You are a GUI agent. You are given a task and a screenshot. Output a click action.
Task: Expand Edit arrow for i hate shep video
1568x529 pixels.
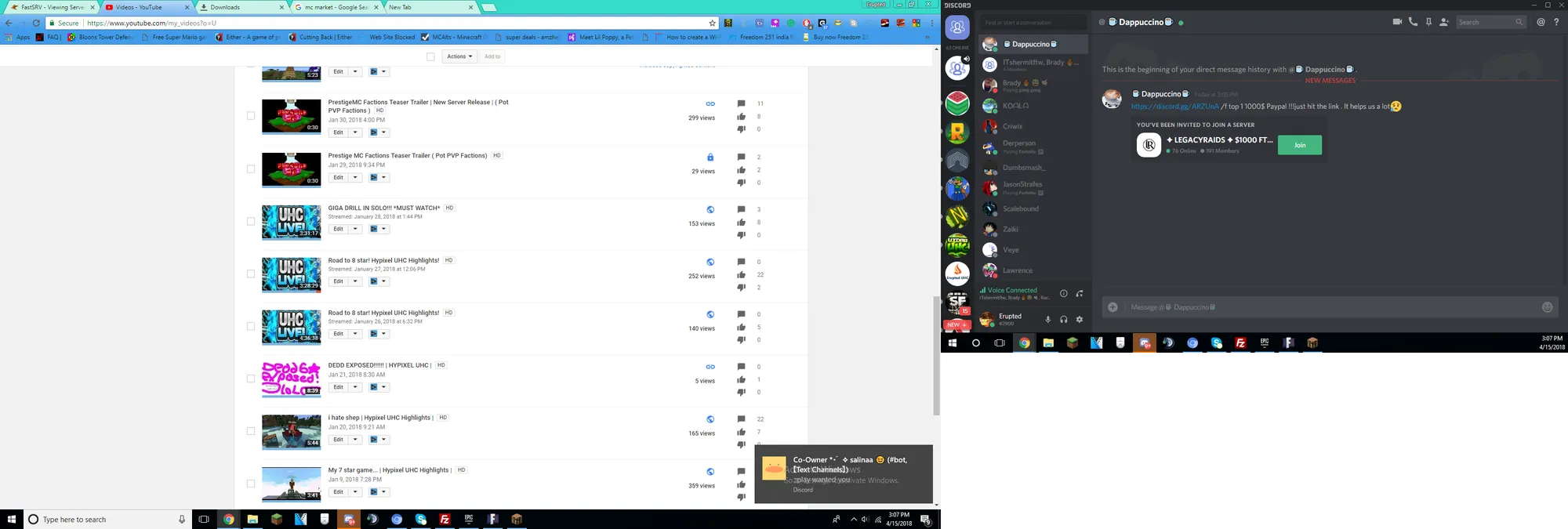coord(355,440)
